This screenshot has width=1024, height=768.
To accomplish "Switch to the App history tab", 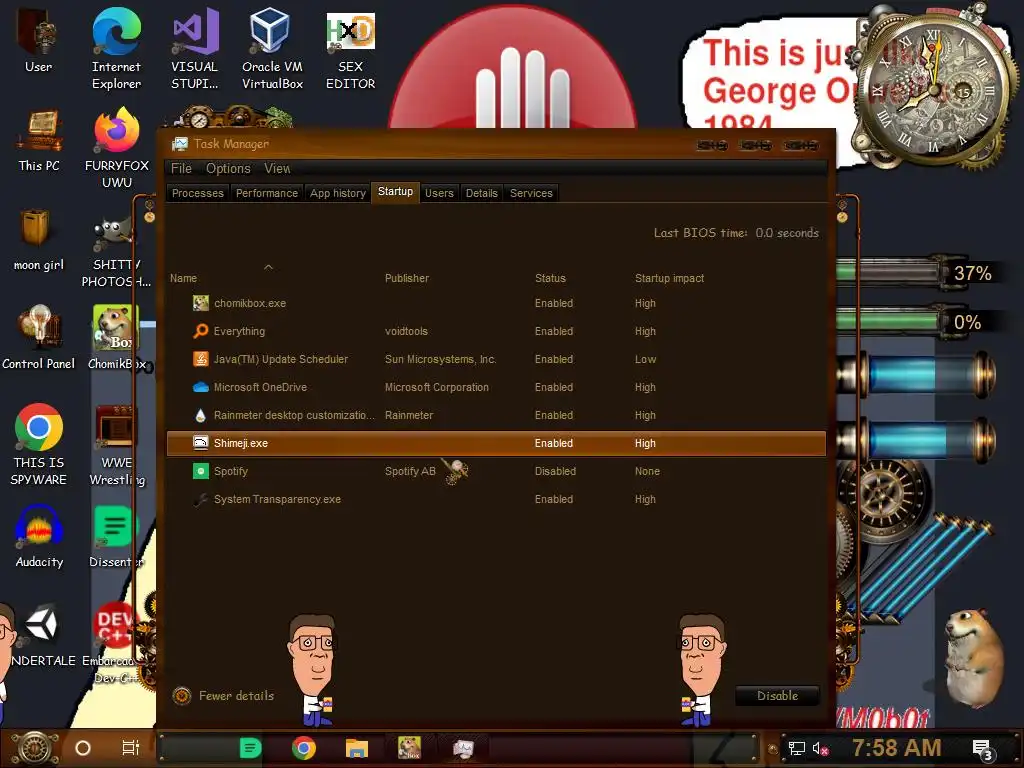I will click(x=338, y=193).
